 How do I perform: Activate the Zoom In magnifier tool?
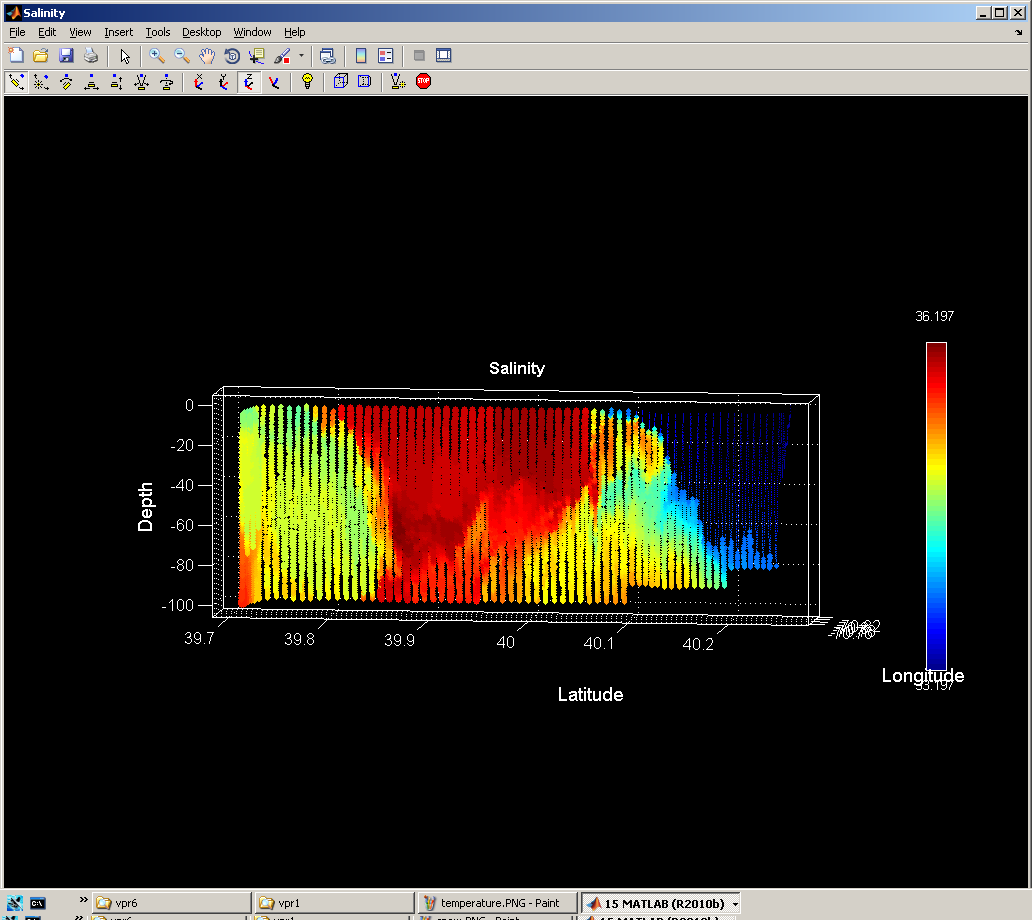[x=157, y=56]
